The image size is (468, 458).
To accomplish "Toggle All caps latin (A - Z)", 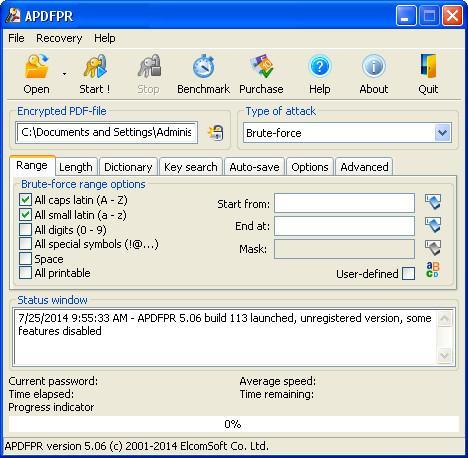I will tap(25, 200).
